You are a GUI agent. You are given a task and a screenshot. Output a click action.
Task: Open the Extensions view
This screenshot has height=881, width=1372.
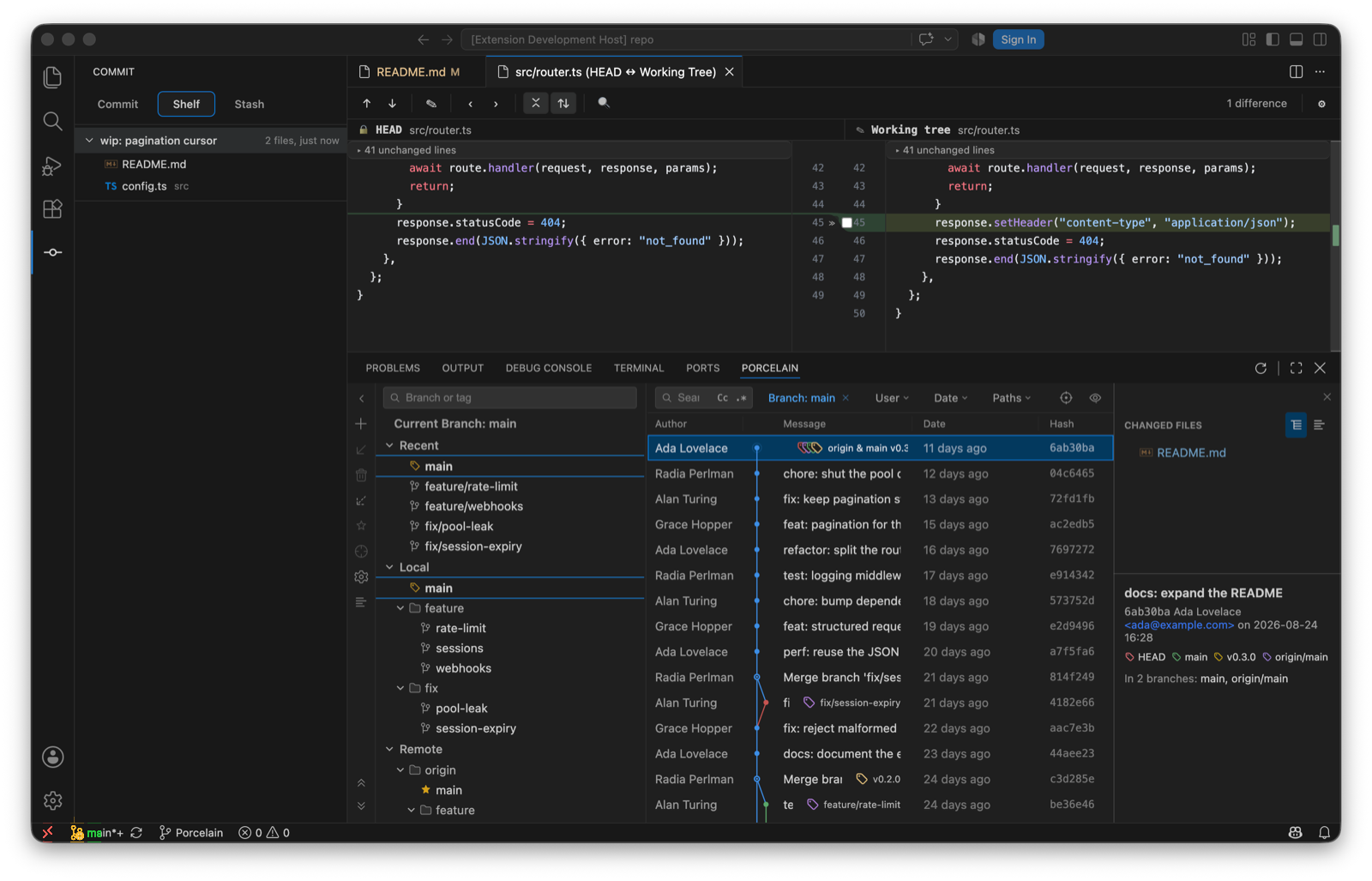click(x=52, y=209)
